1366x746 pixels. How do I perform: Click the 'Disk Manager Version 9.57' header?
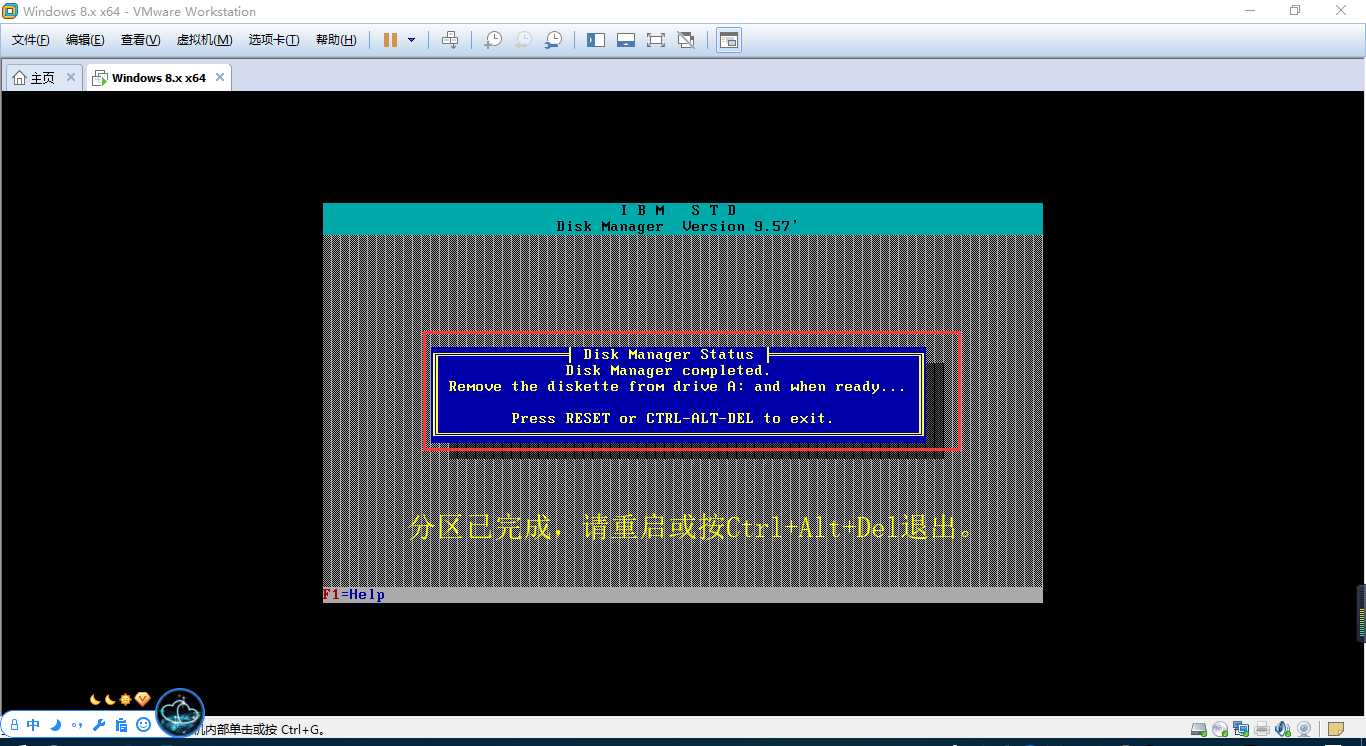(678, 227)
